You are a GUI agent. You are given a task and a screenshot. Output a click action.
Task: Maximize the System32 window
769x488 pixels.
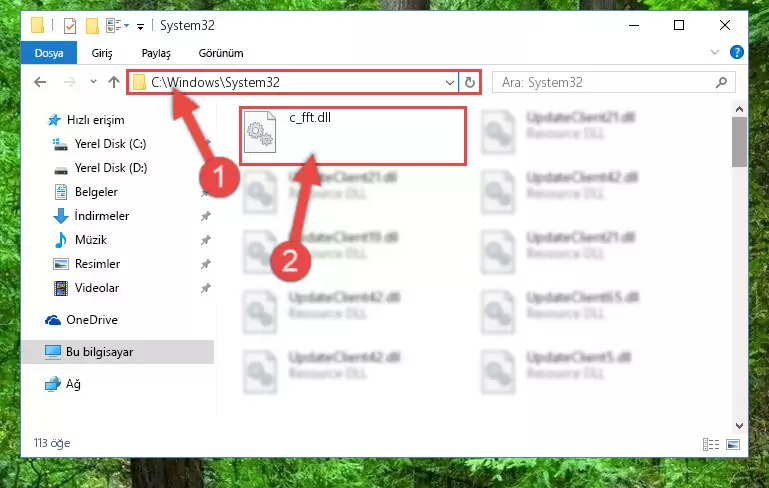pyautogui.click(x=679, y=25)
